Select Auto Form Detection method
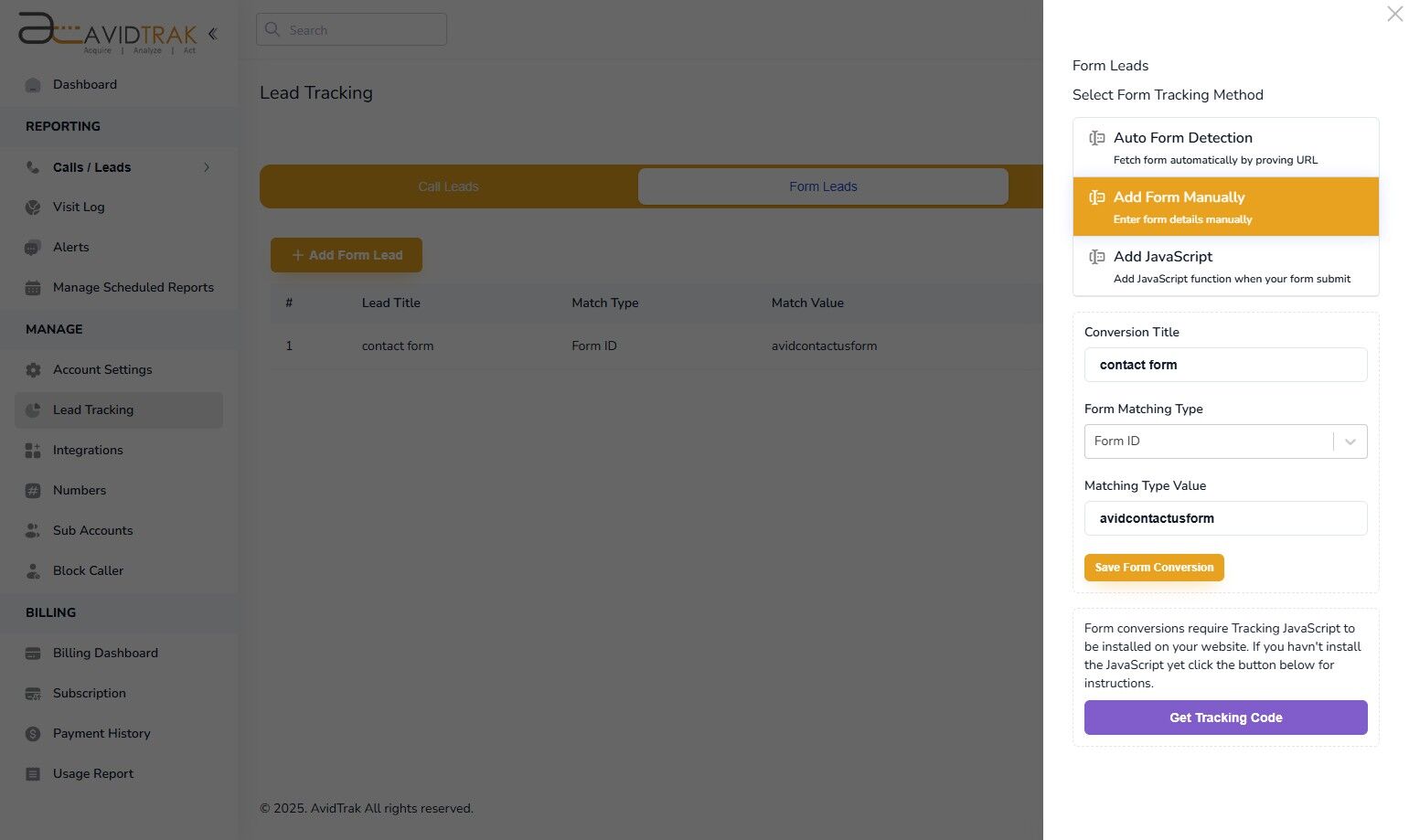 point(1225,147)
